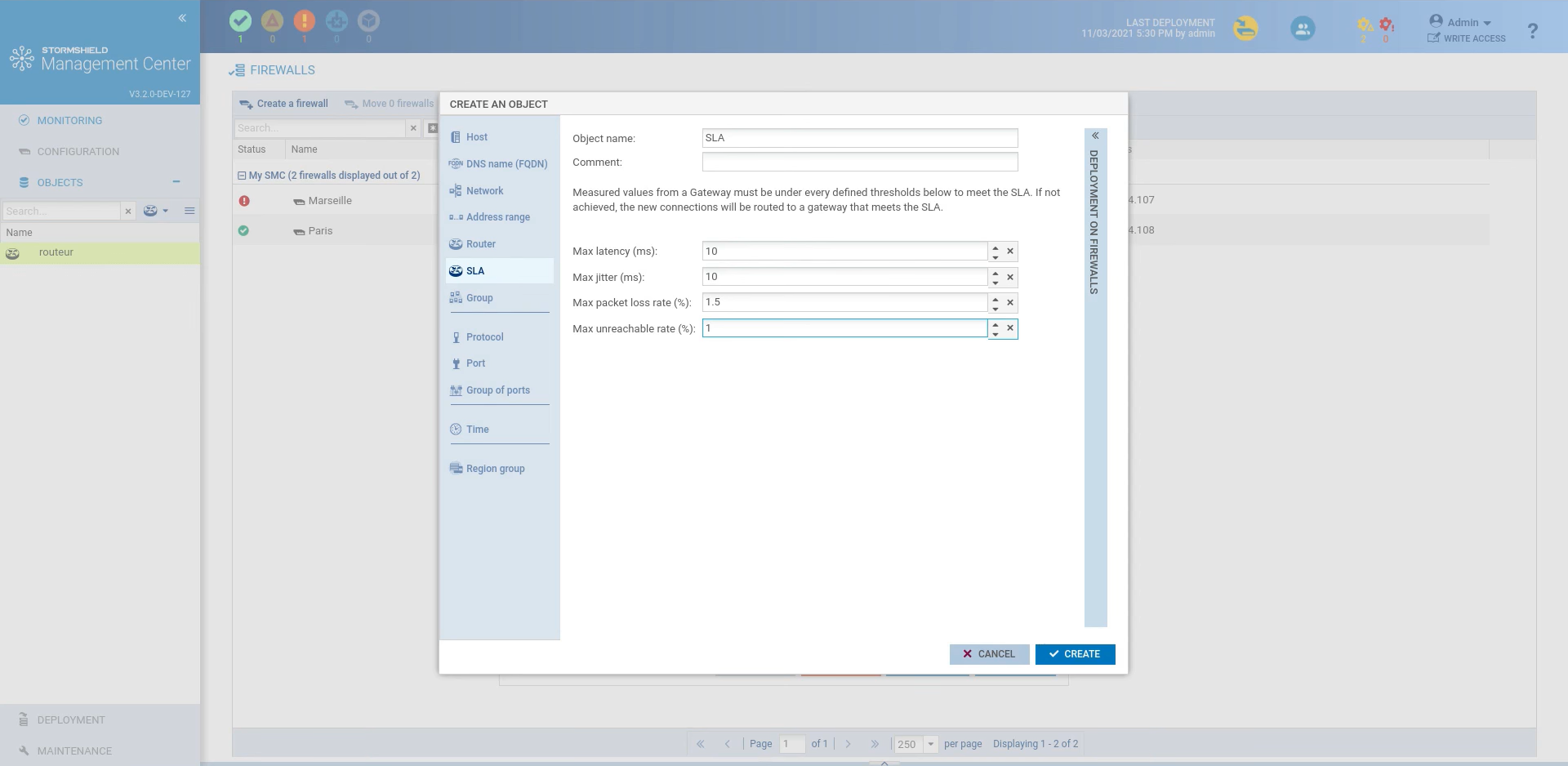
Task: Click the red critical status icon in header
Action: pos(305,21)
